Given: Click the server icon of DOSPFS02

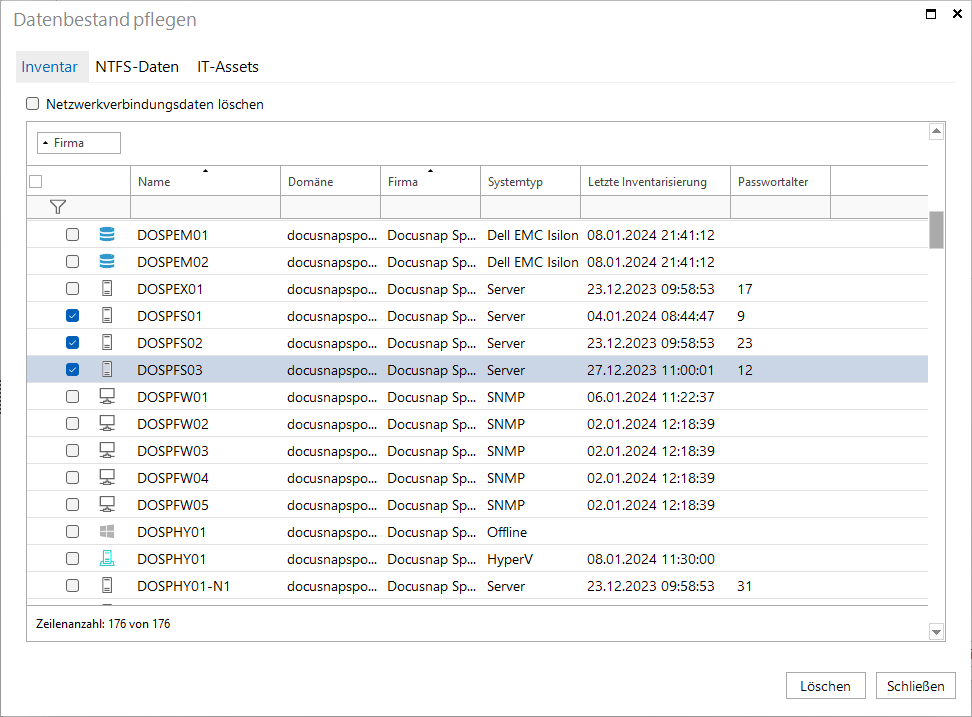Looking at the screenshot, I should tap(107, 342).
